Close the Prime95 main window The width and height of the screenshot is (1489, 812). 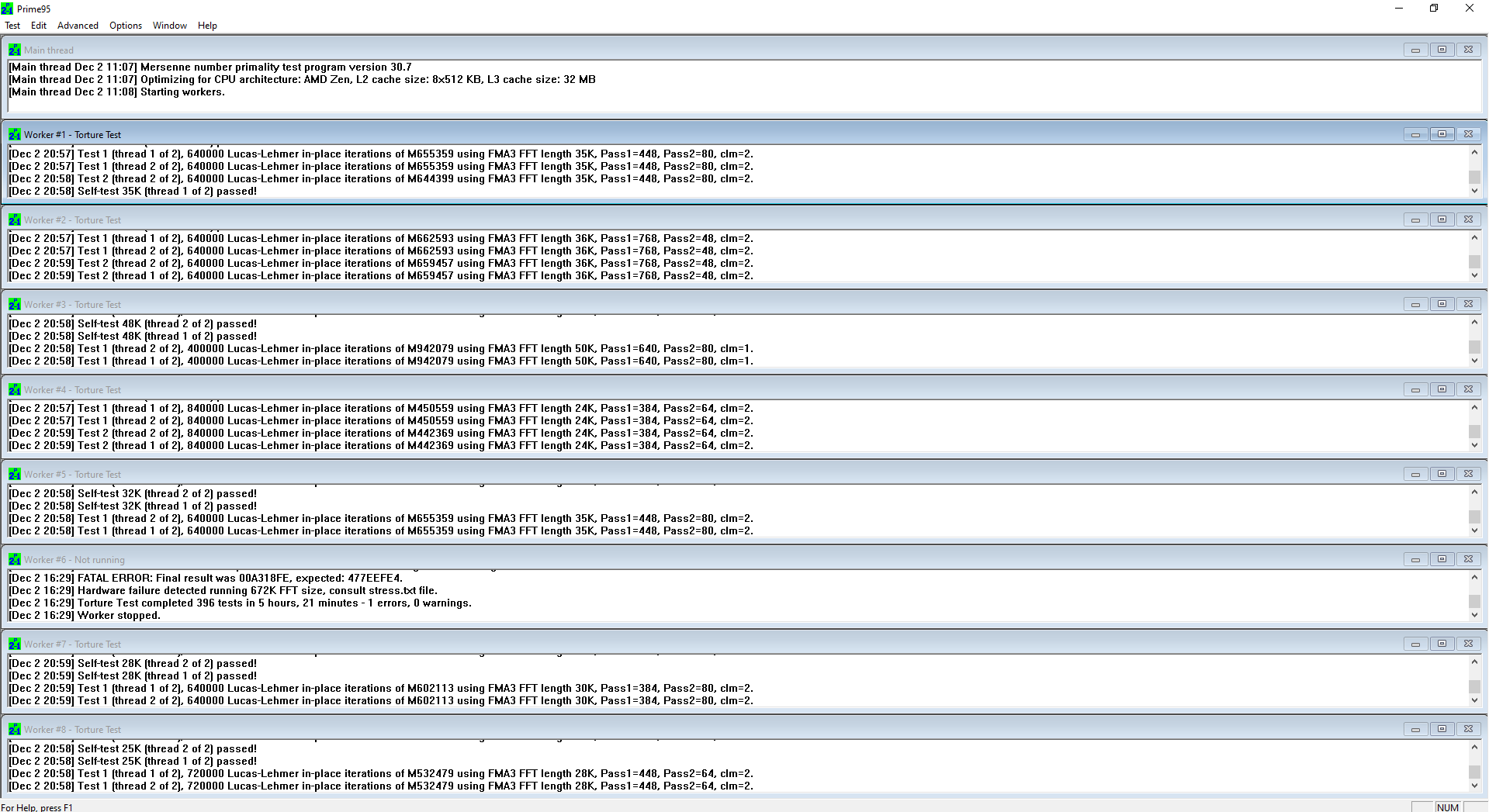coord(1470,9)
